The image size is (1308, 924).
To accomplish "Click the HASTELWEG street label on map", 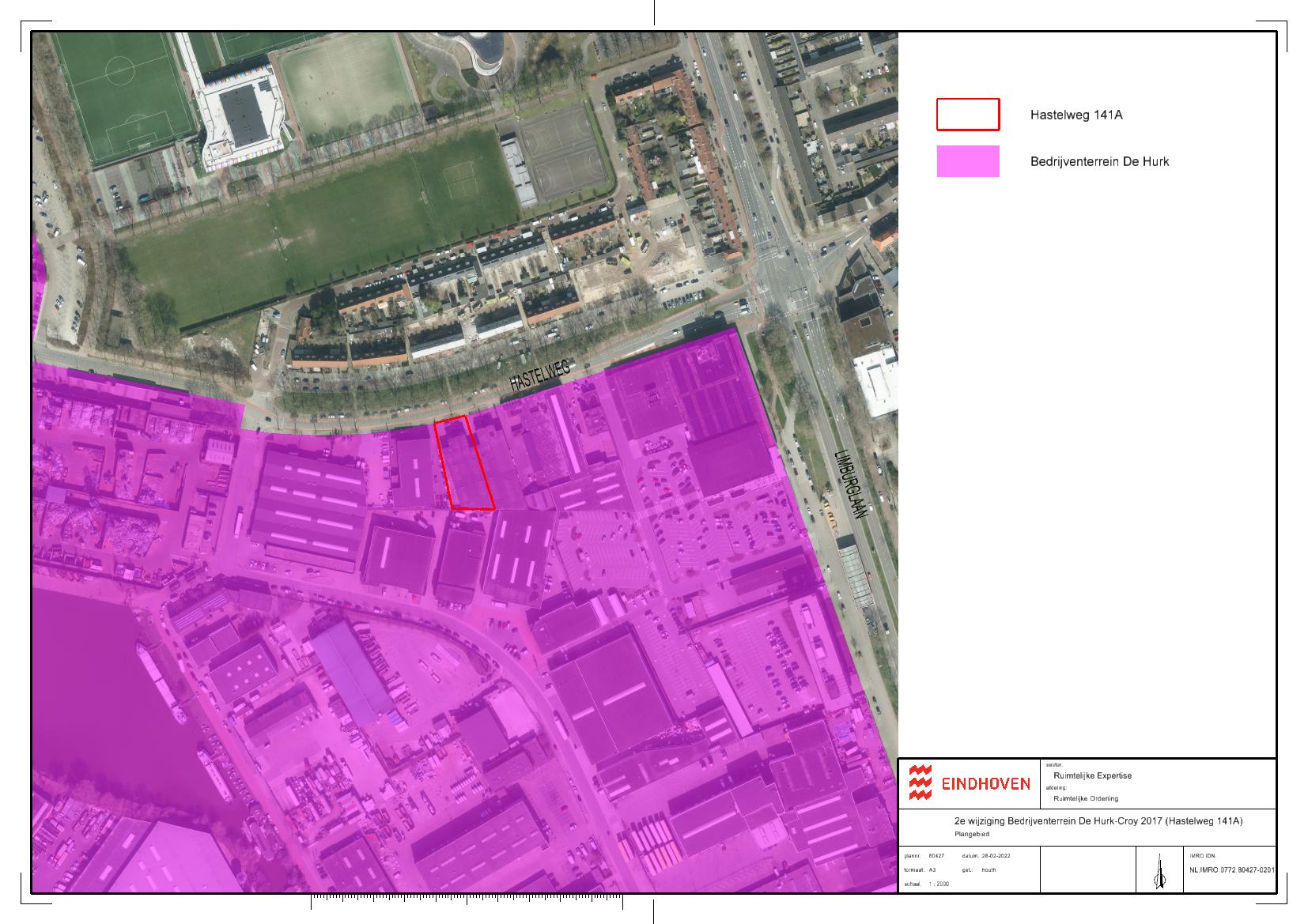I will pyautogui.click(x=539, y=374).
